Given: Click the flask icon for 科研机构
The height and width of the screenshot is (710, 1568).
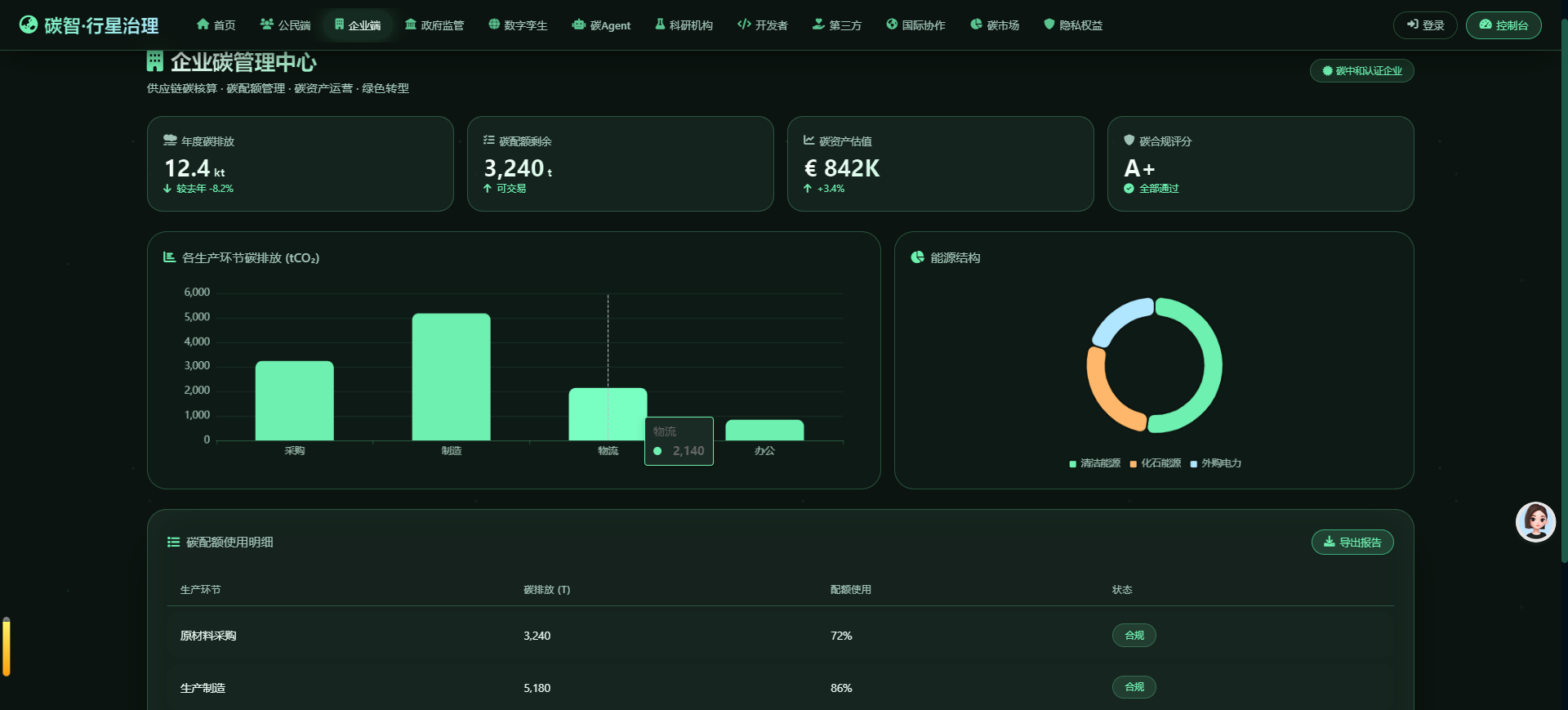Looking at the screenshot, I should tap(660, 25).
